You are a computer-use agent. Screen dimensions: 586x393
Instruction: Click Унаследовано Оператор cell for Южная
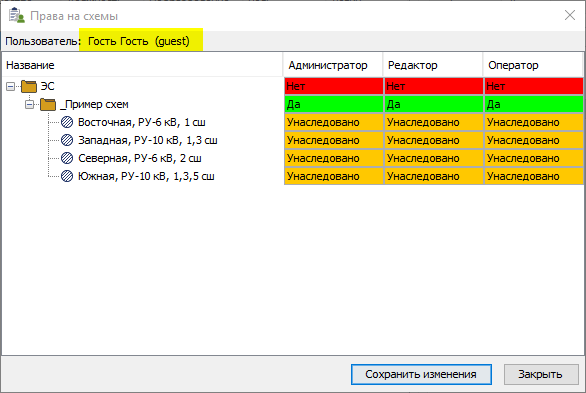pyautogui.click(x=534, y=176)
